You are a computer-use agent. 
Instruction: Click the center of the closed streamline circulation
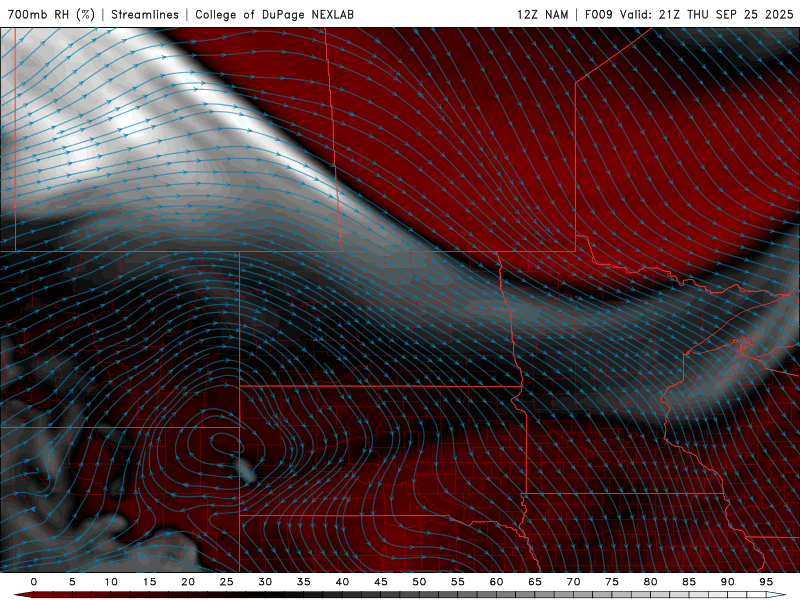(226, 445)
